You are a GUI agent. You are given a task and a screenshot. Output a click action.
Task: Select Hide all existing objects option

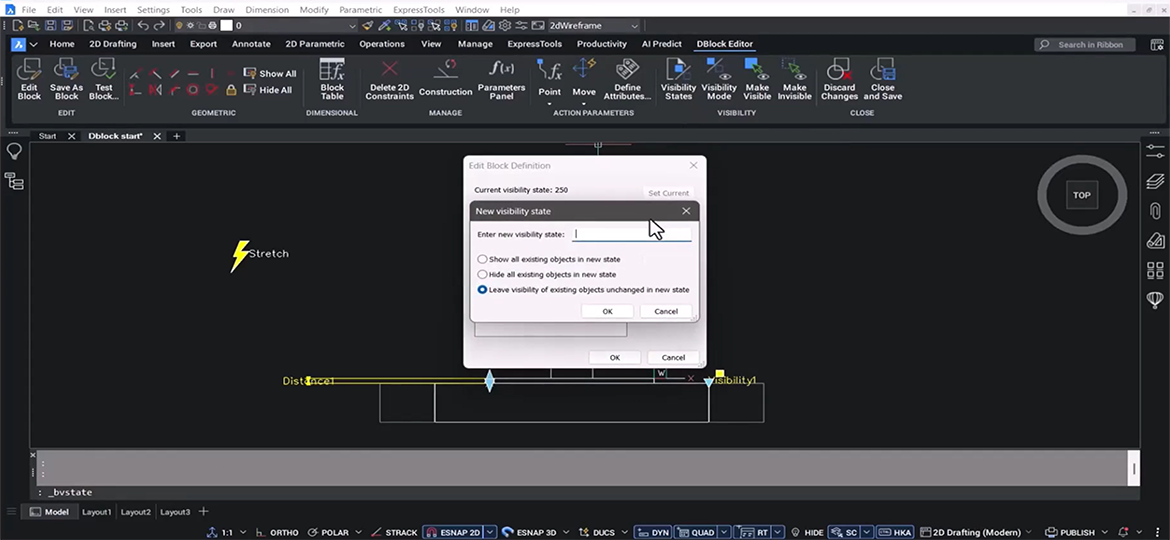(483, 274)
